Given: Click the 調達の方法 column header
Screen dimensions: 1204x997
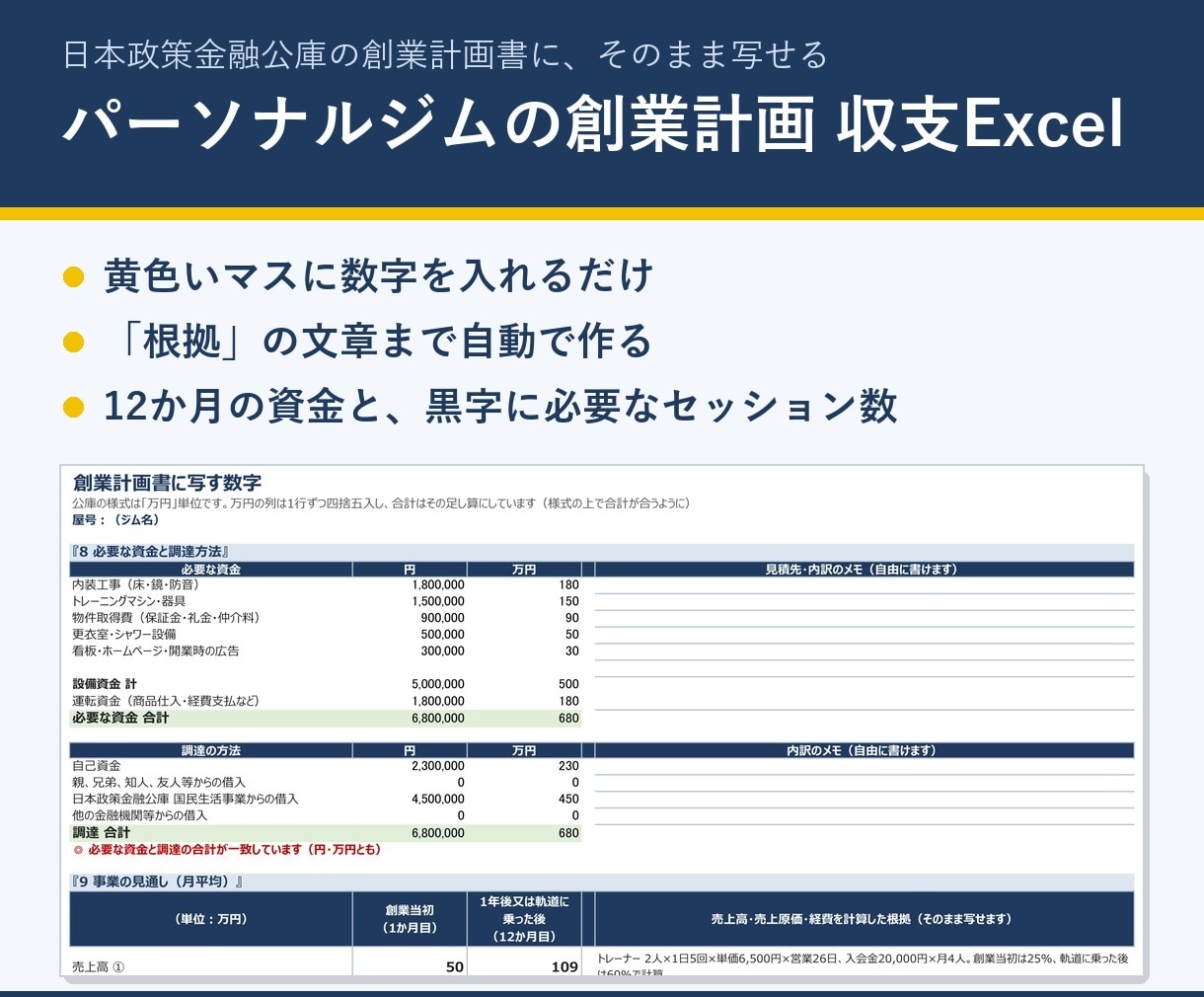Looking at the screenshot, I should click(211, 751).
